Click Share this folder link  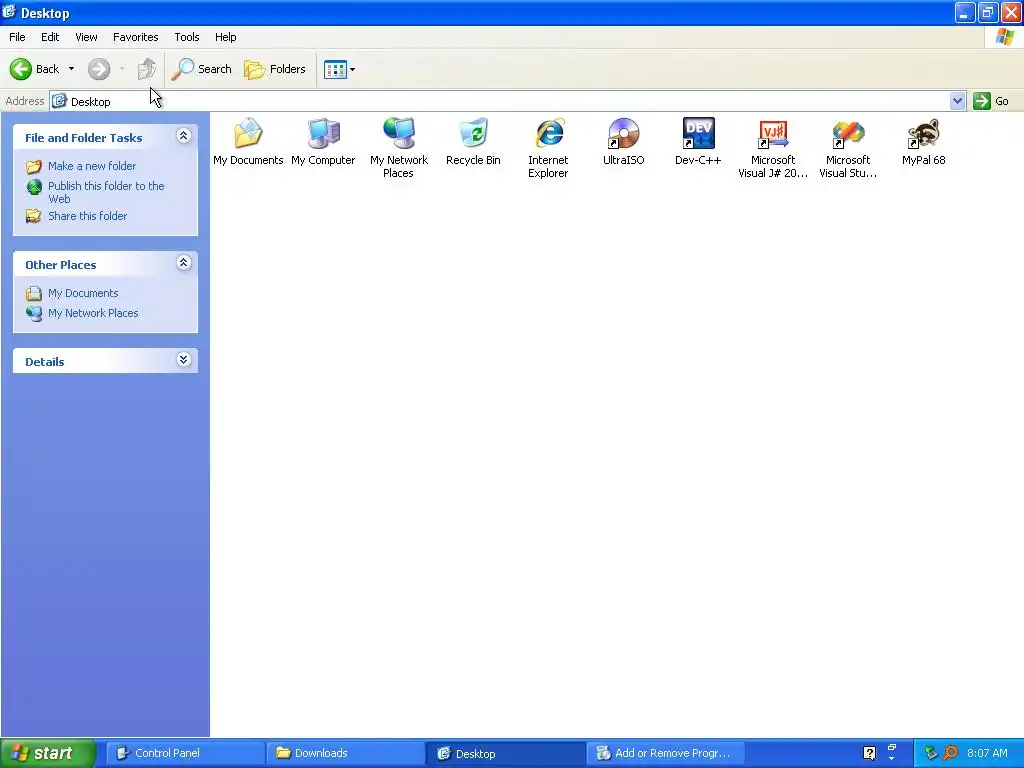click(x=88, y=216)
